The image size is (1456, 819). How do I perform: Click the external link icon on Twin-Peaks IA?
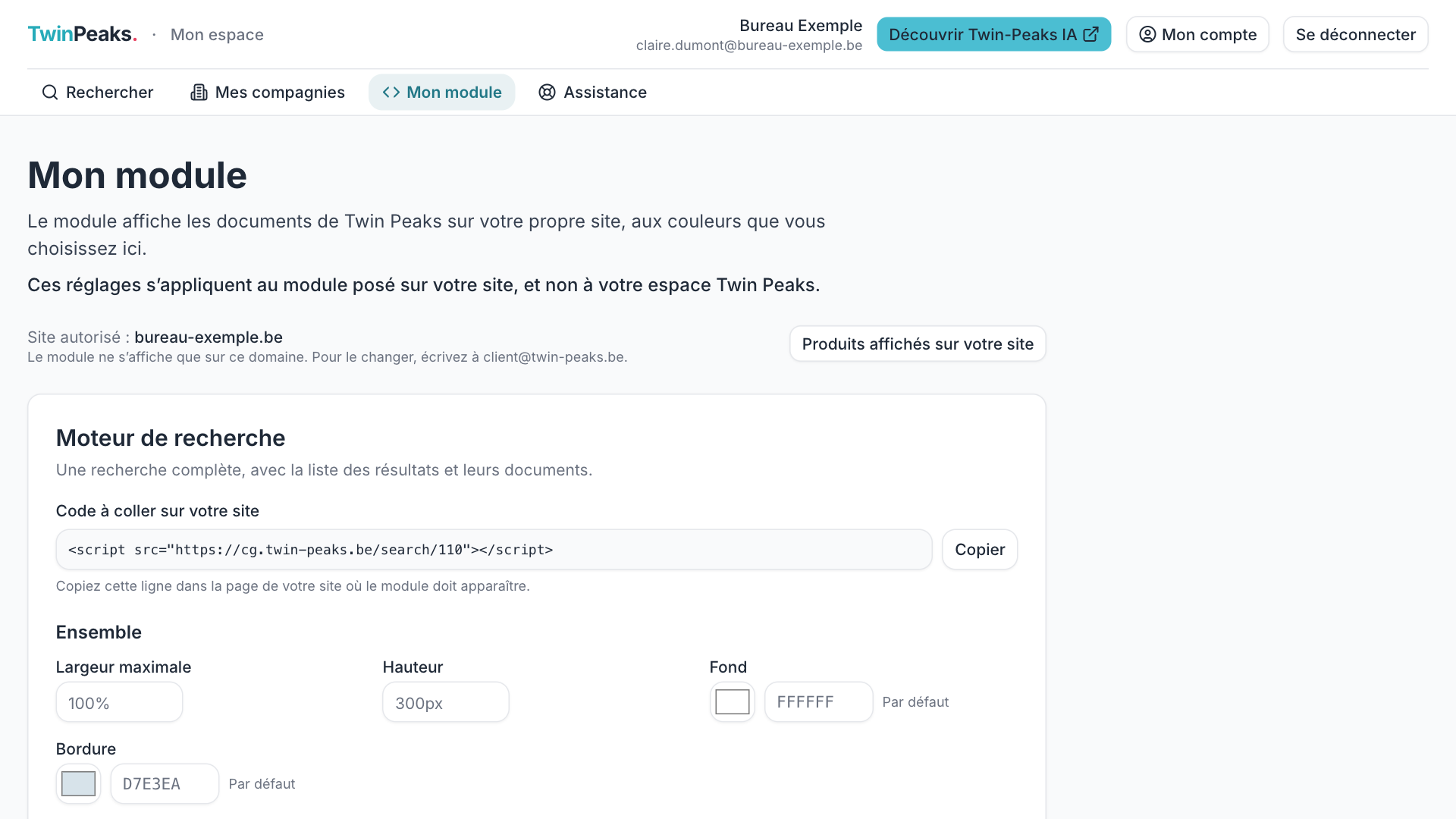click(1090, 34)
